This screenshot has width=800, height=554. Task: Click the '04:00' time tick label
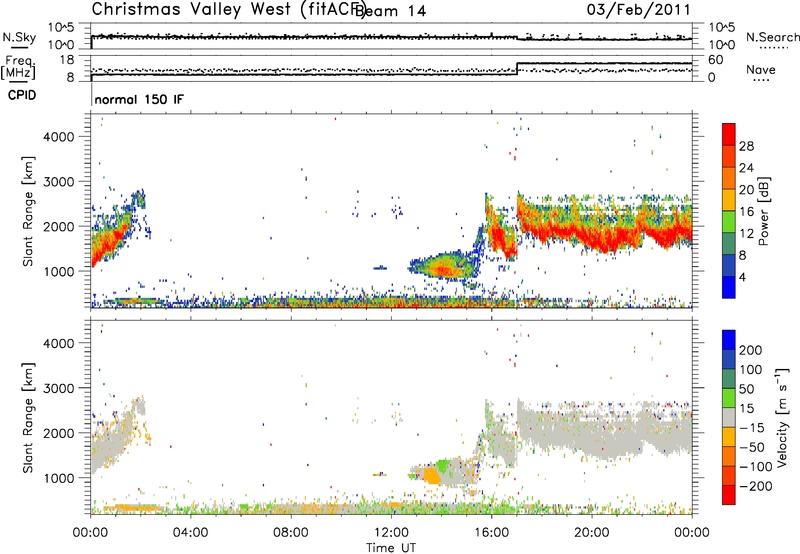click(x=190, y=533)
